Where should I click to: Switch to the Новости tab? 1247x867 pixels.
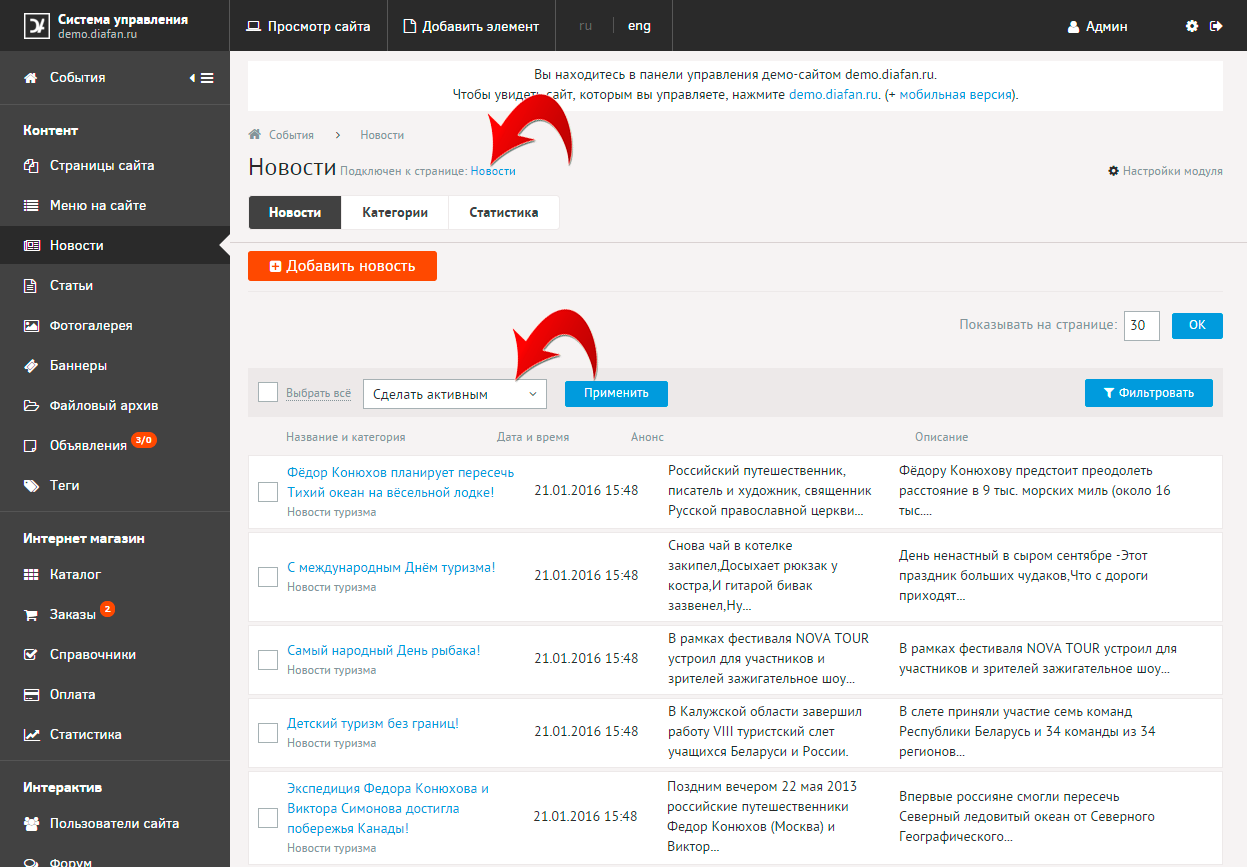(x=295, y=213)
